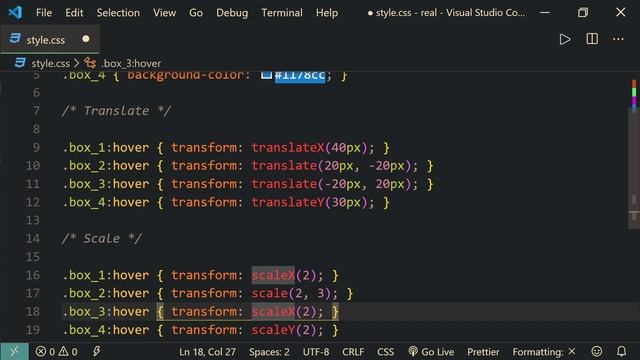Click the vertical editor scrollbar
The image size is (640, 360).
click(x=633, y=167)
